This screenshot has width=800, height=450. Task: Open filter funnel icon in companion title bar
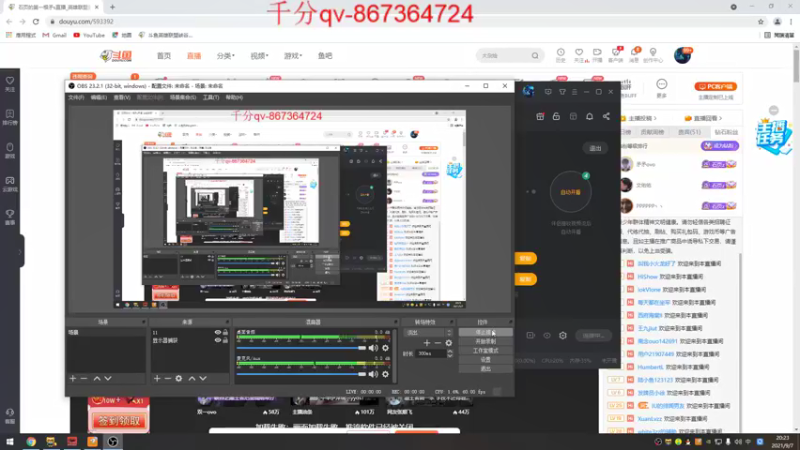click(x=562, y=92)
